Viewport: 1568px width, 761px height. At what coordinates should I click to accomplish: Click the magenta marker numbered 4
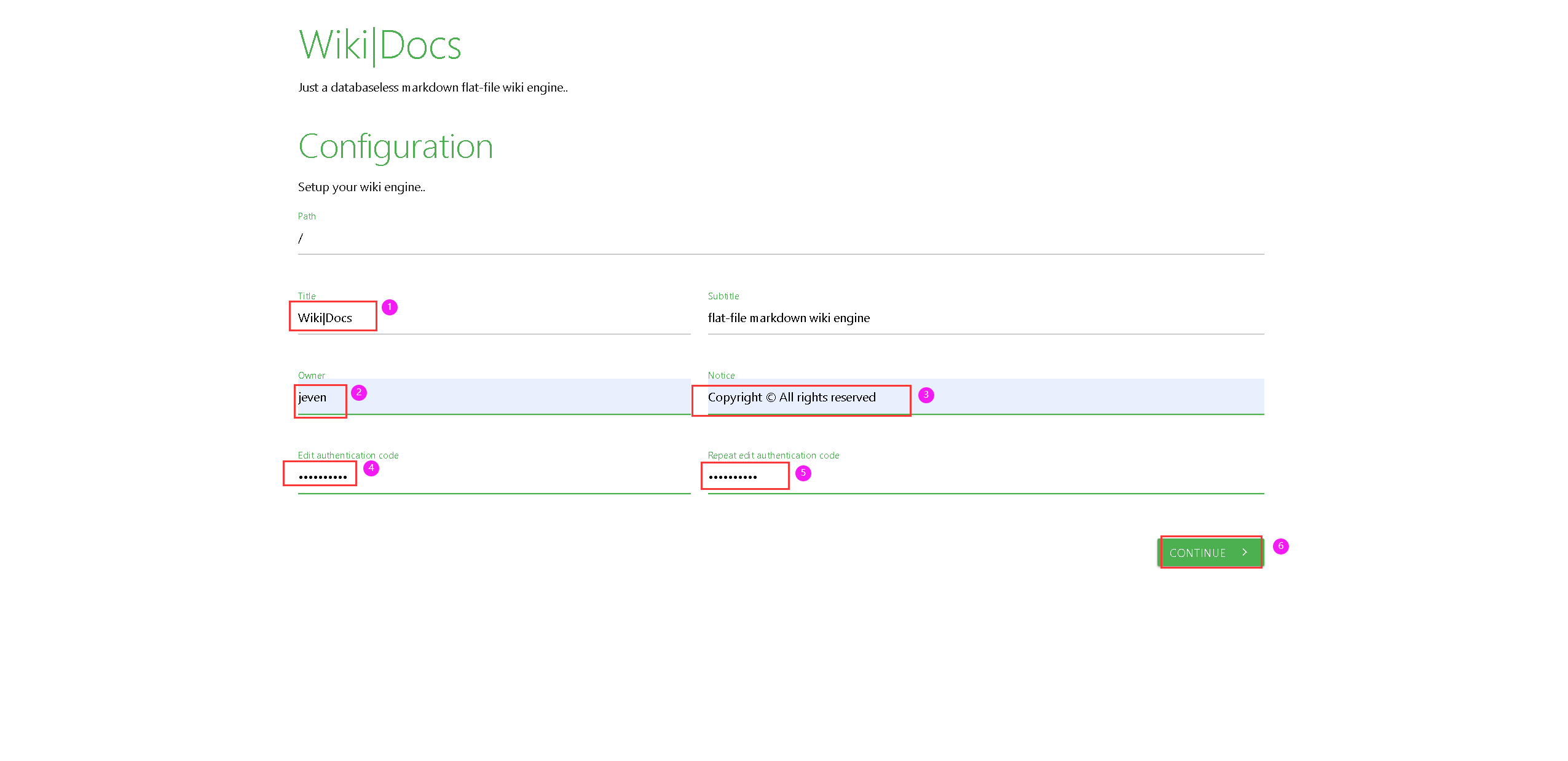[x=371, y=468]
